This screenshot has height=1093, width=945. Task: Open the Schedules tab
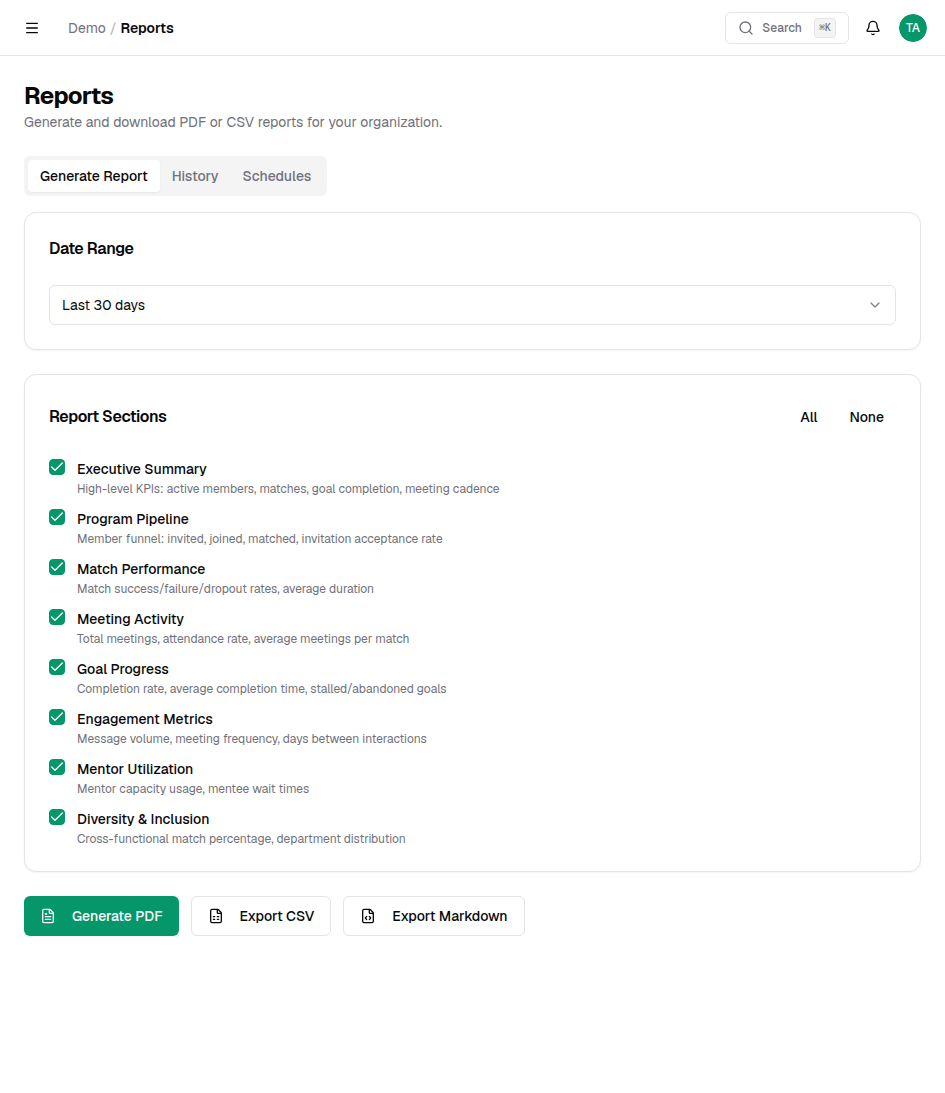[276, 175]
